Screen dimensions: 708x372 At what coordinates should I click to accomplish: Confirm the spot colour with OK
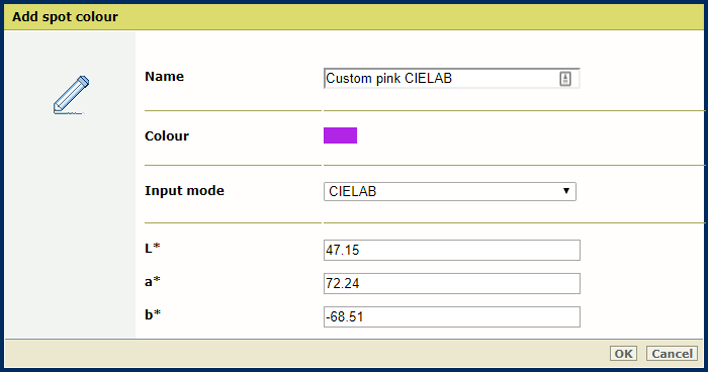[x=623, y=353]
